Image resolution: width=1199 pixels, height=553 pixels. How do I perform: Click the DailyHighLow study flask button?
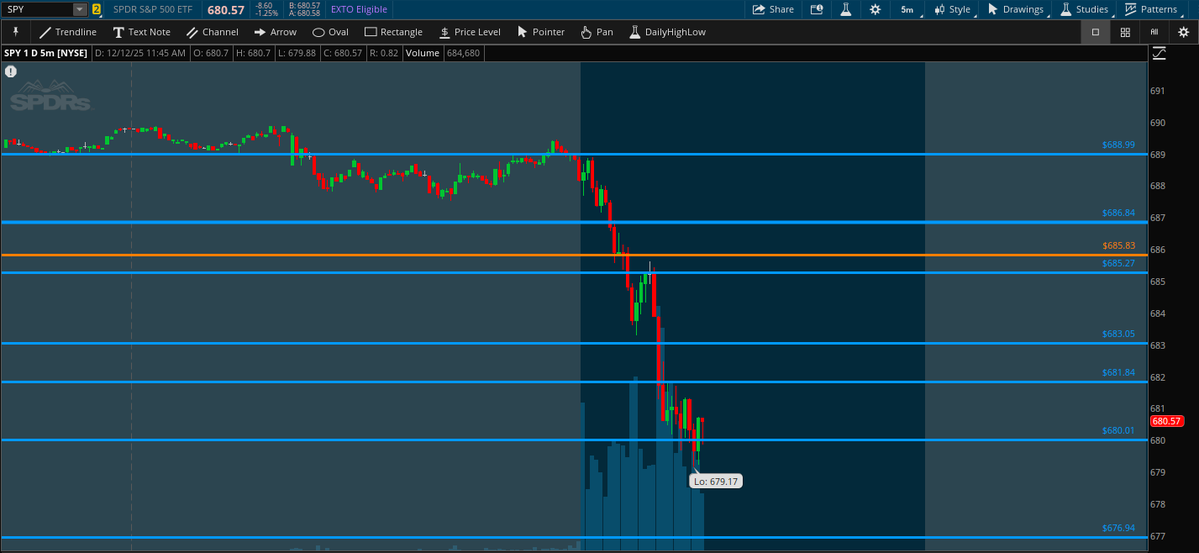click(x=667, y=32)
